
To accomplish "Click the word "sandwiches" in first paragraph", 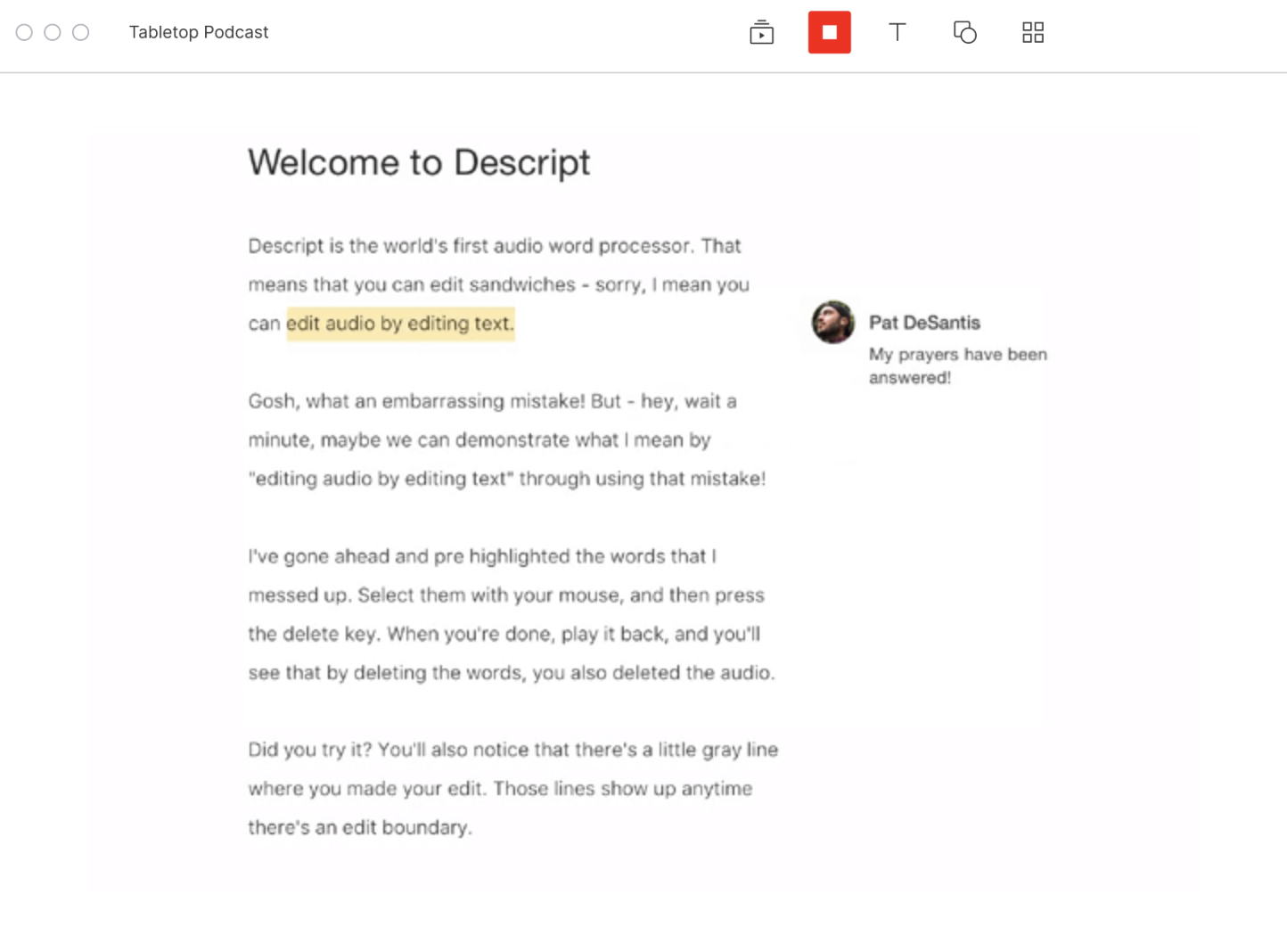I will click(x=522, y=284).
